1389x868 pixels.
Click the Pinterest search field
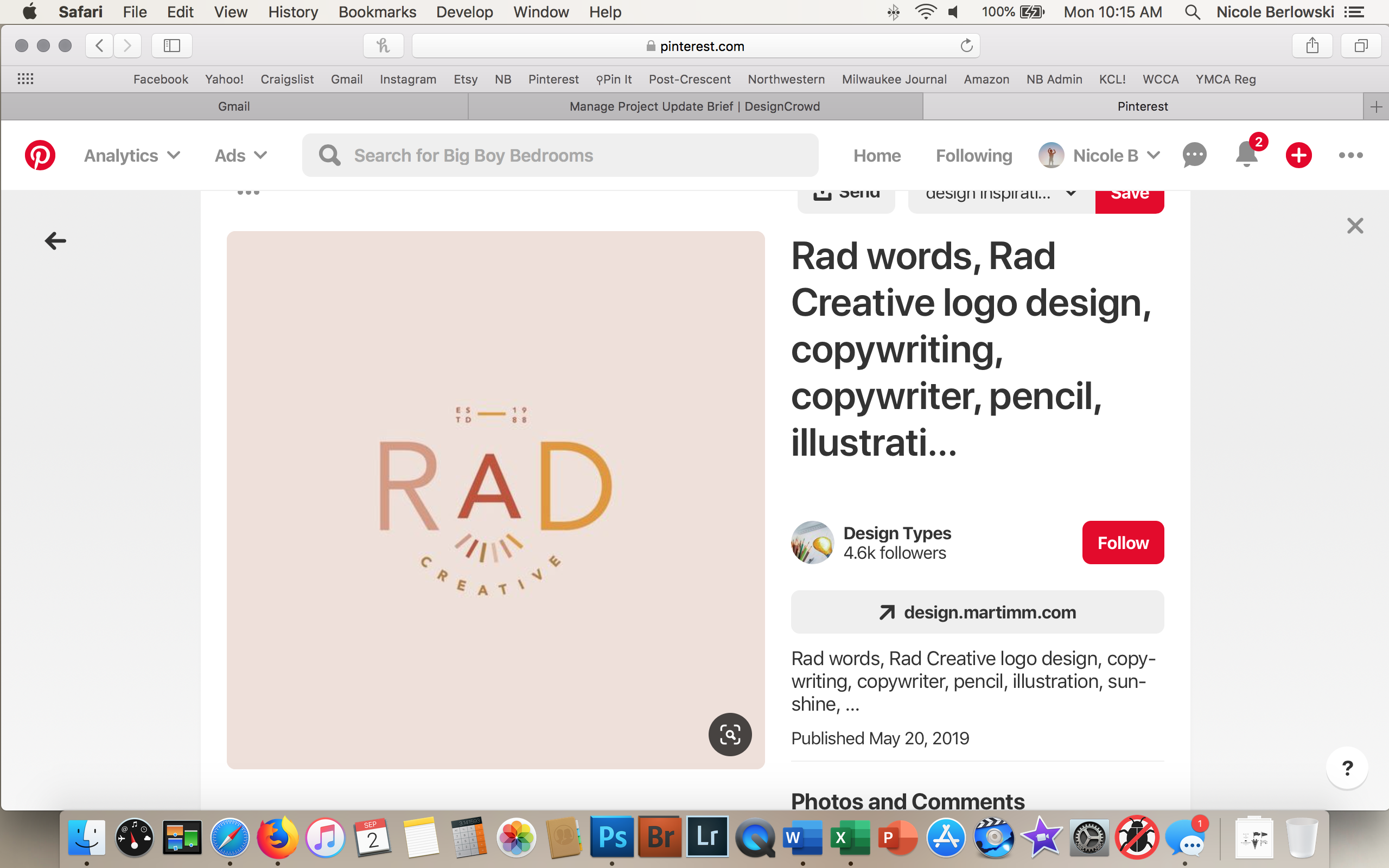click(x=559, y=156)
